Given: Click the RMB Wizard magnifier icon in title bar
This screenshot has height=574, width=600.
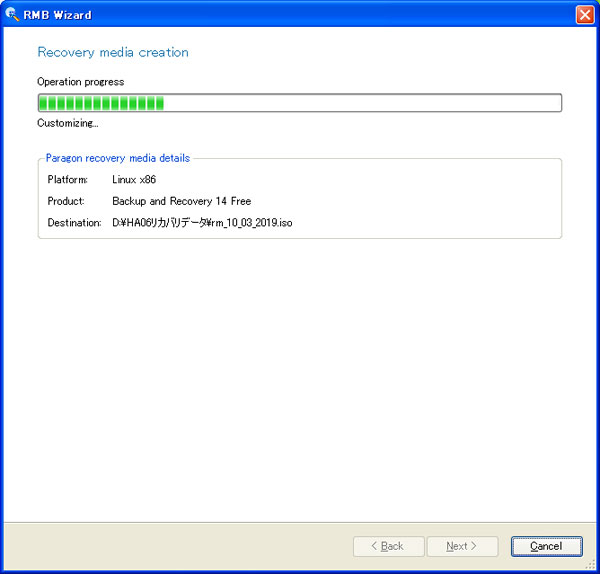Looking at the screenshot, I should point(12,14).
